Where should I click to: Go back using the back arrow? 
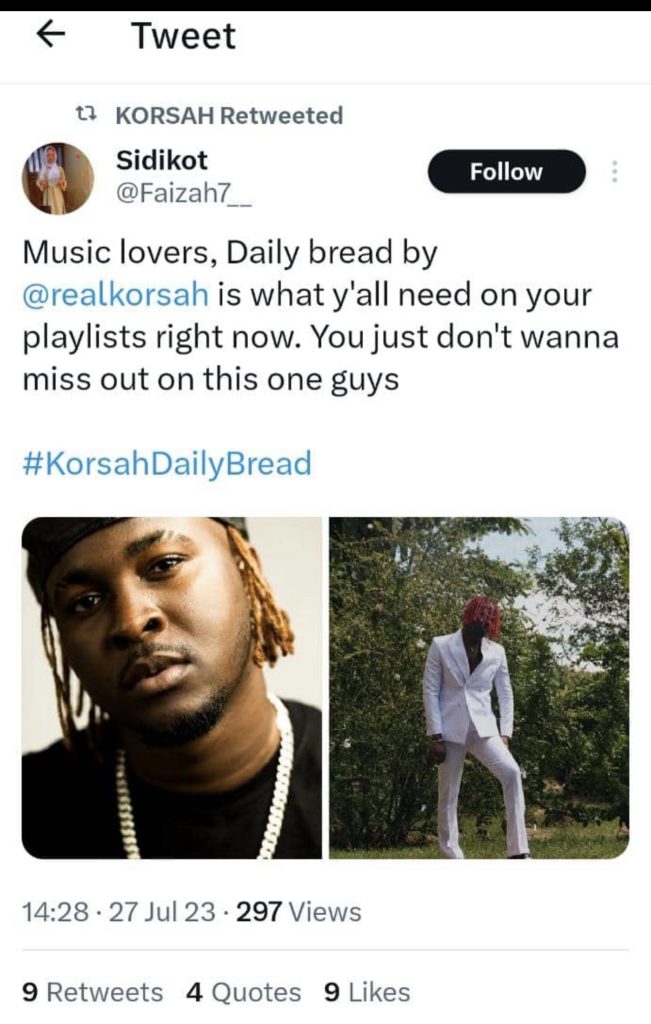52,35
